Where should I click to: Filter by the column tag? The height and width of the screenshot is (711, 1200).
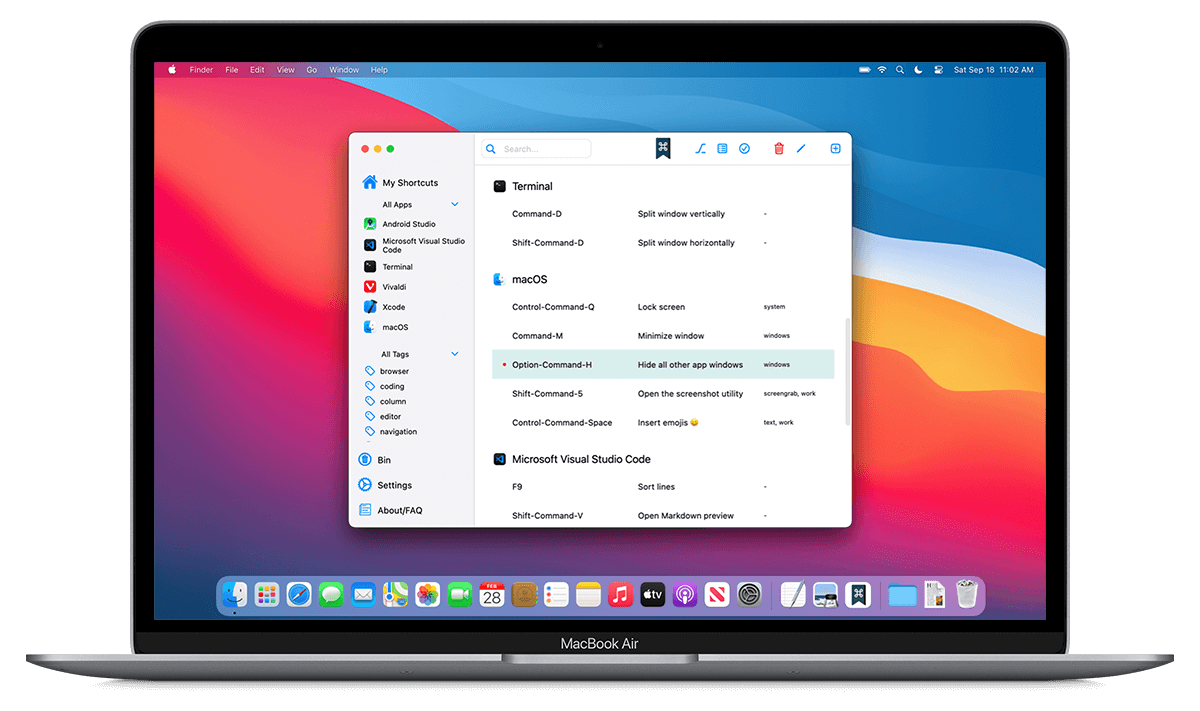pos(386,401)
